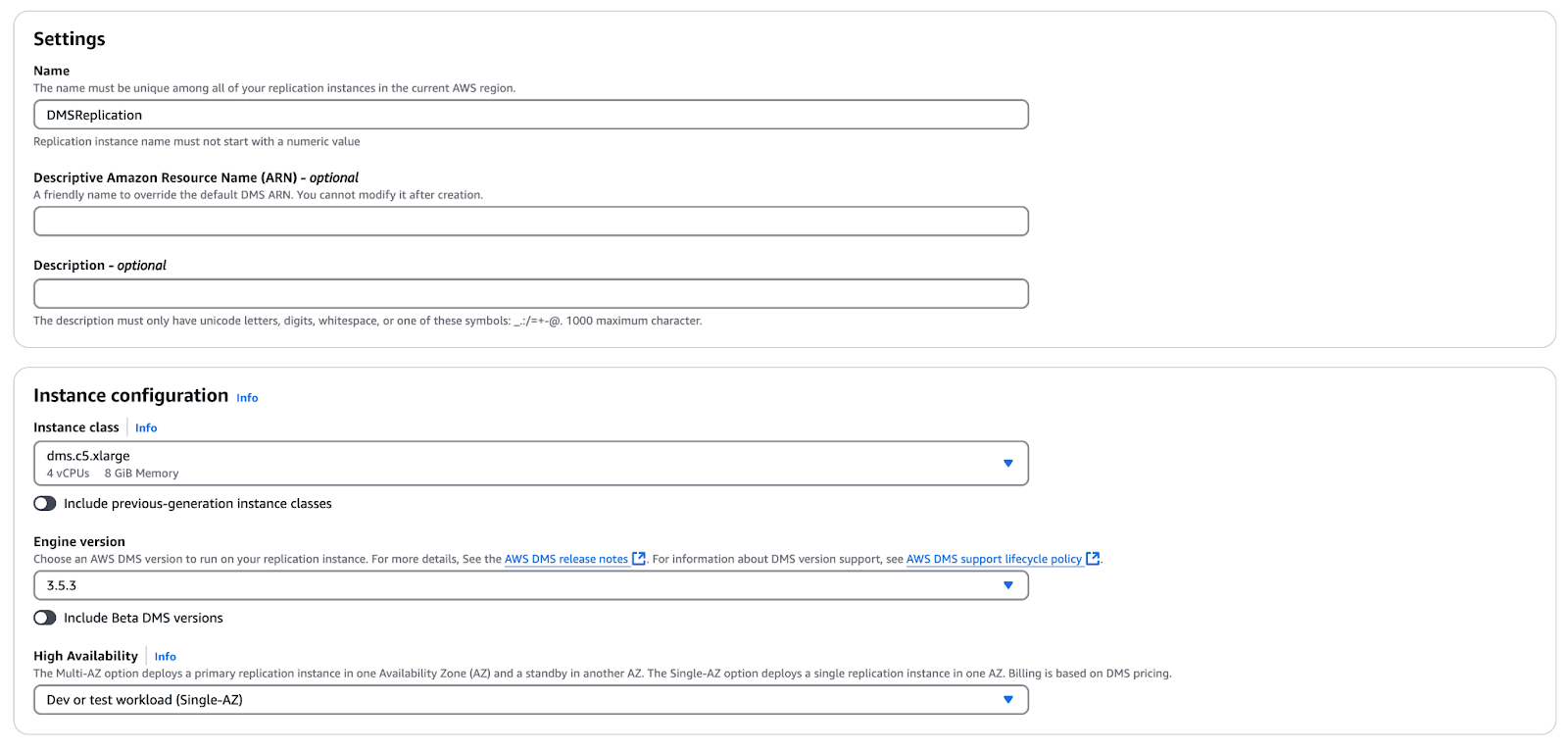Toggle Include Beta DMS versions

[x=45, y=619]
